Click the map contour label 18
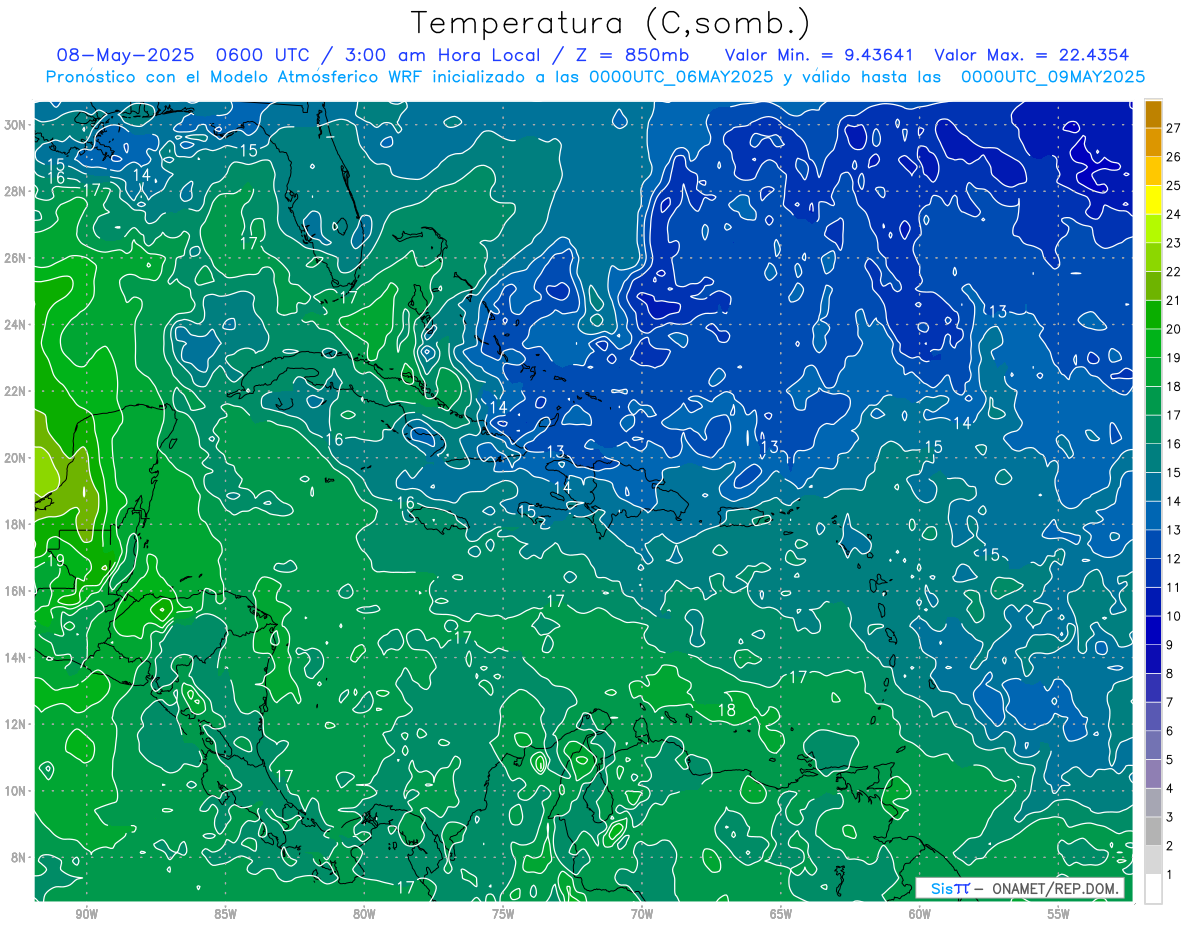 (x=727, y=710)
